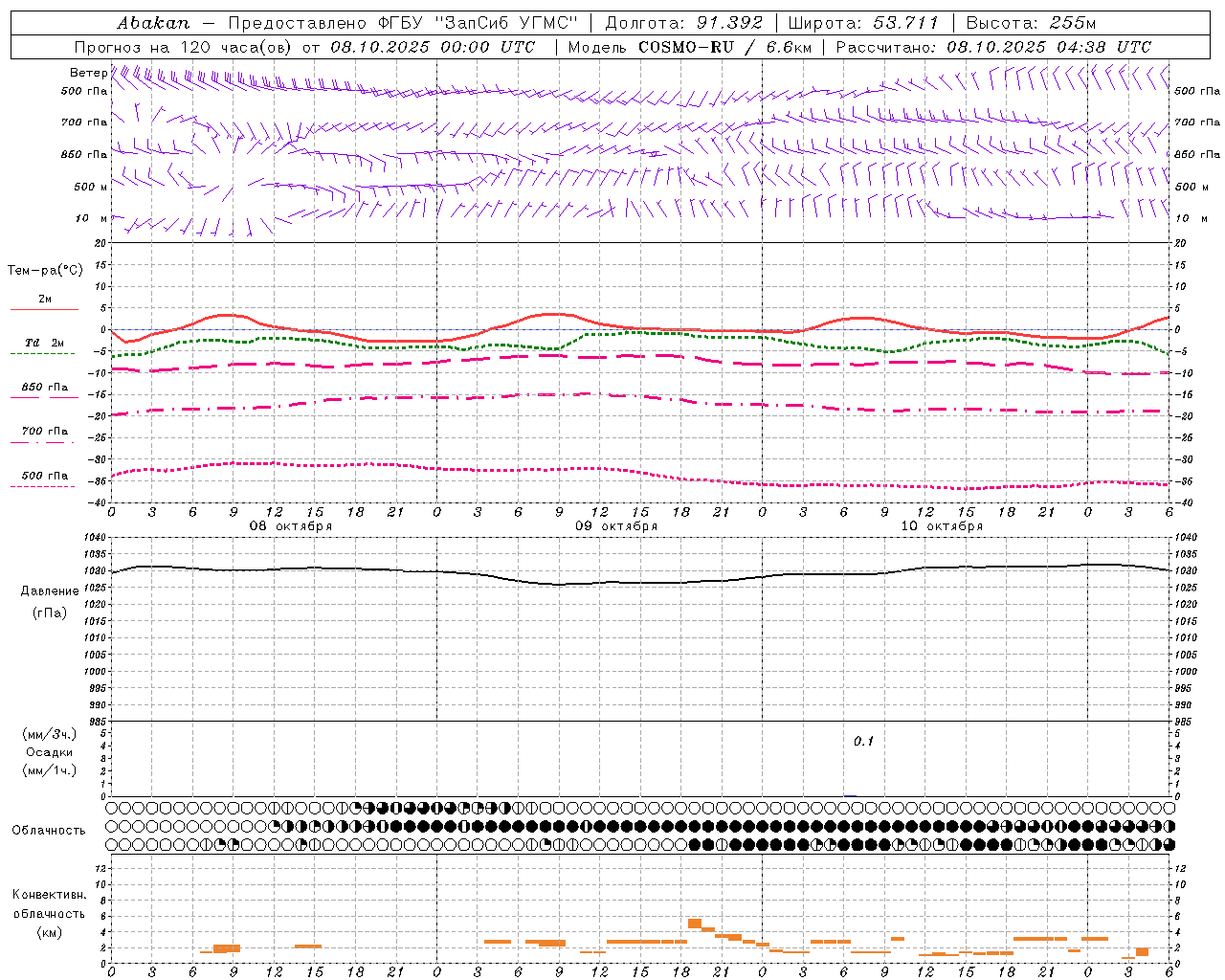Select the text 'Предоставлено ФГБУ "ЗапСиб УГМС"'
The image size is (1225, 980).
tap(404, 23)
